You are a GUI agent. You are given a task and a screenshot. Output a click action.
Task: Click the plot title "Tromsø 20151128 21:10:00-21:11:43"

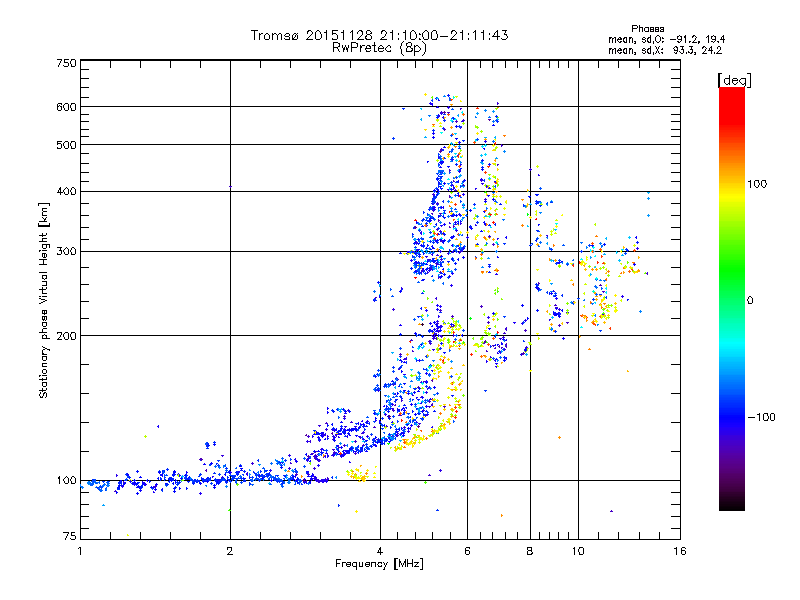click(x=379, y=35)
